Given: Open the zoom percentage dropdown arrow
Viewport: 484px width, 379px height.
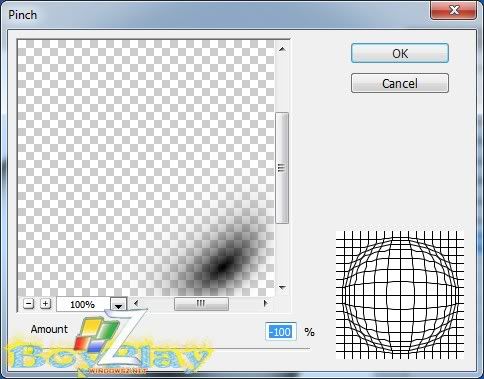Looking at the screenshot, I should coord(119,304).
